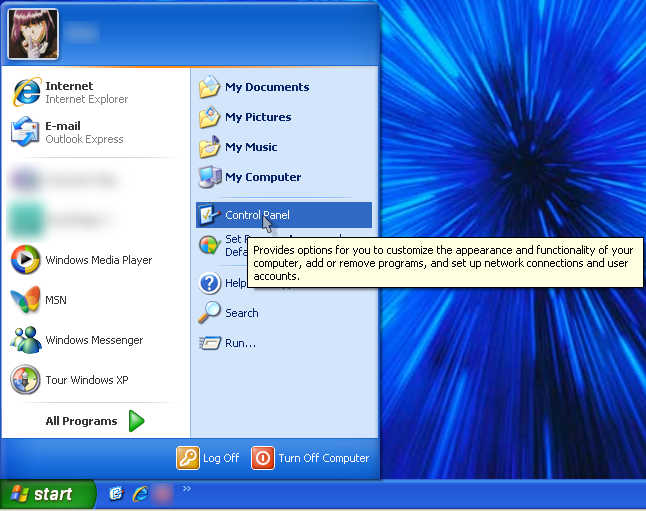The height and width of the screenshot is (511, 646).
Task: Launch Outlook Express e-mail icon
Action: 25,132
